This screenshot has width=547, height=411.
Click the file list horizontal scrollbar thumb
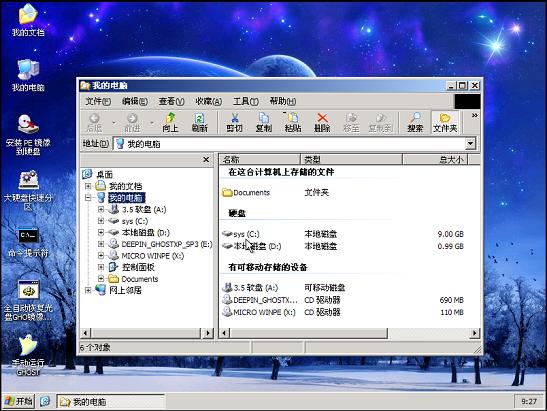[309, 333]
